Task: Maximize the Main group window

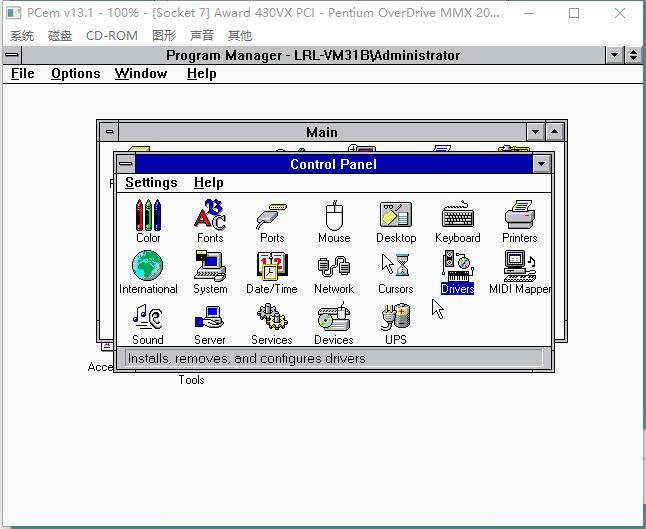Action: 555,132
